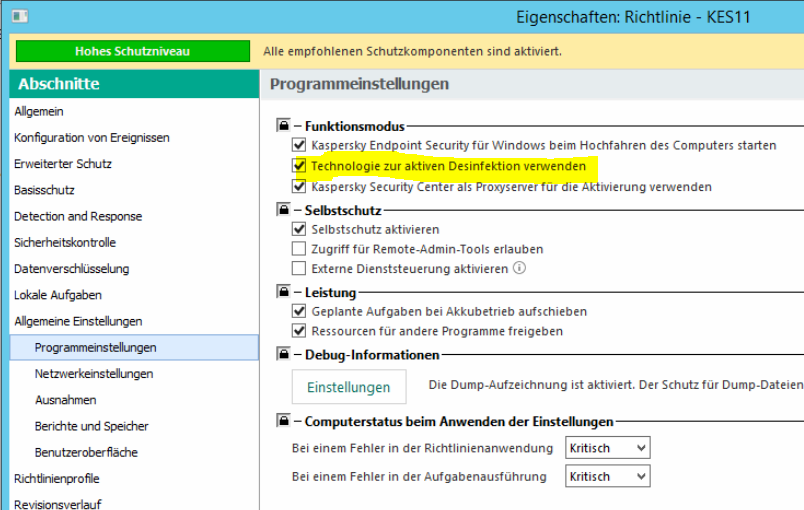Click label 'Bei einem Fehler in der Richtlinienanwendung'
This screenshot has height=510, width=804.
[423, 448]
